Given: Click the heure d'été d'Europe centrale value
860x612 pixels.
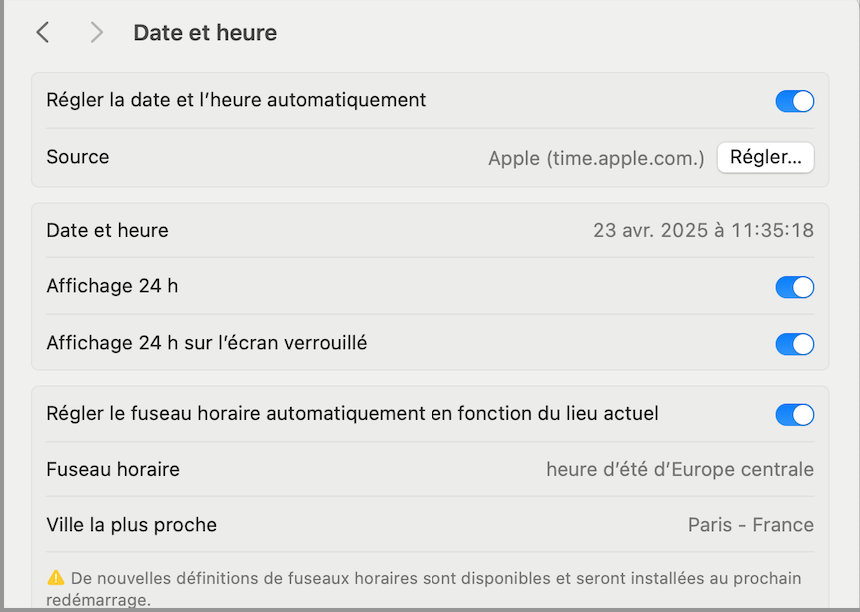Looking at the screenshot, I should pos(679,469).
